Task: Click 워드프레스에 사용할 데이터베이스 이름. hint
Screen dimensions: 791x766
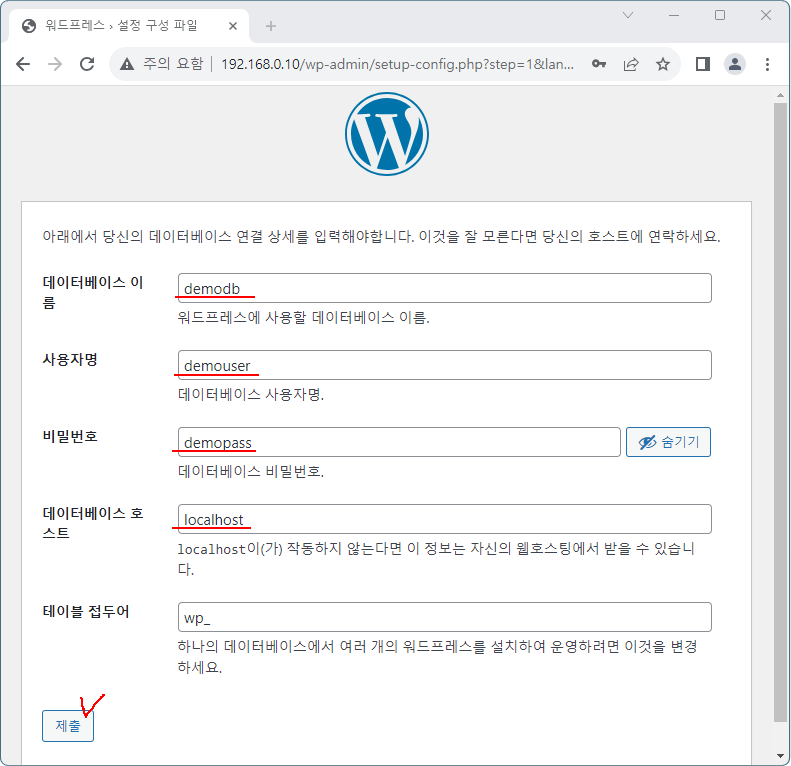Action: point(303,317)
